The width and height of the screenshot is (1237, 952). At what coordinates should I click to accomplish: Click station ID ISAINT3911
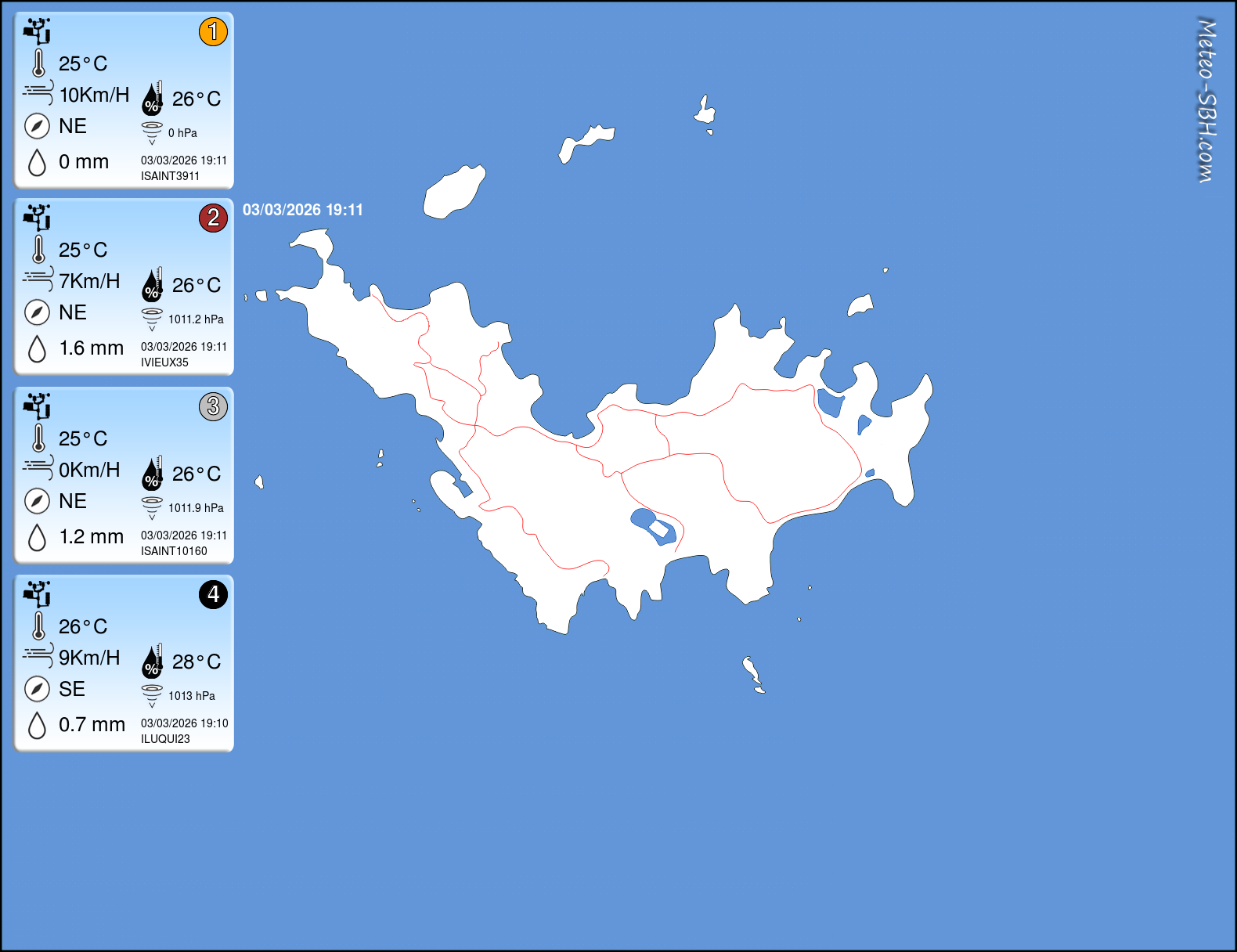[170, 176]
